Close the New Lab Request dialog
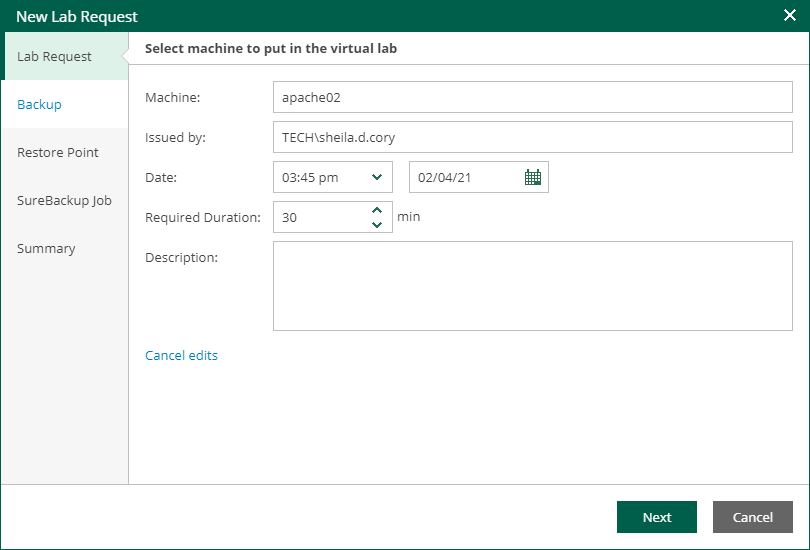 coord(789,15)
